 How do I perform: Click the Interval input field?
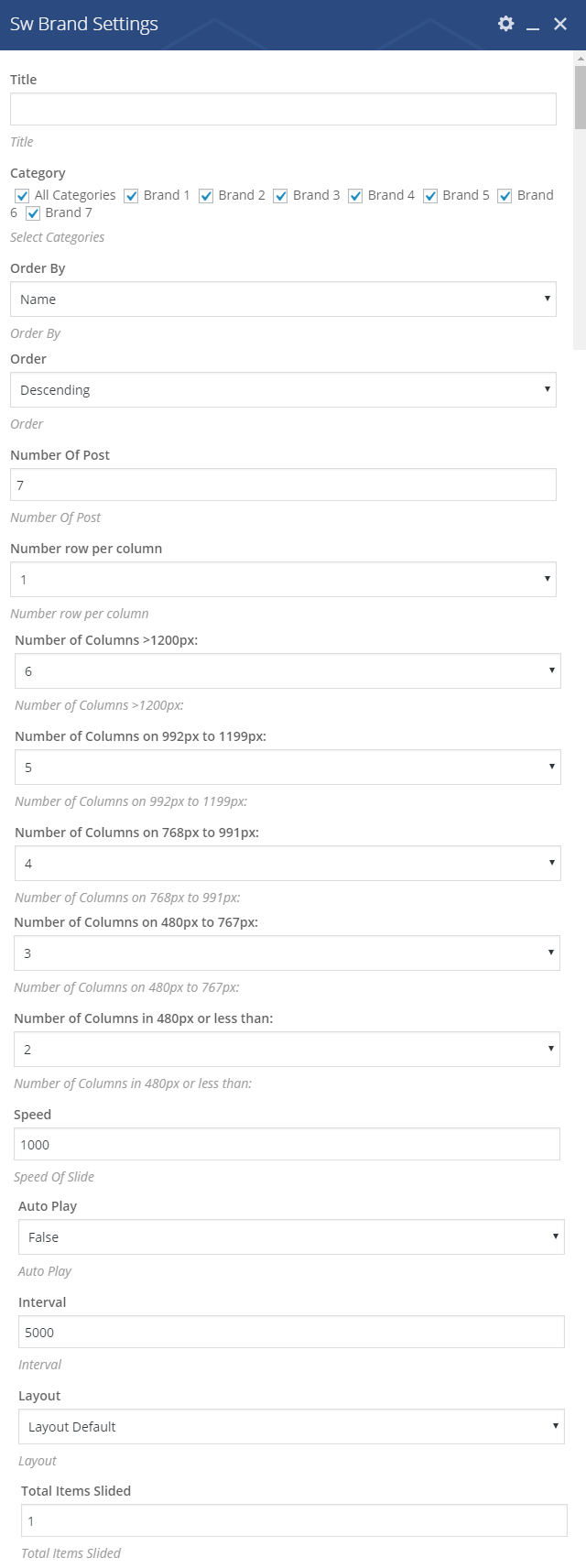tap(291, 1333)
